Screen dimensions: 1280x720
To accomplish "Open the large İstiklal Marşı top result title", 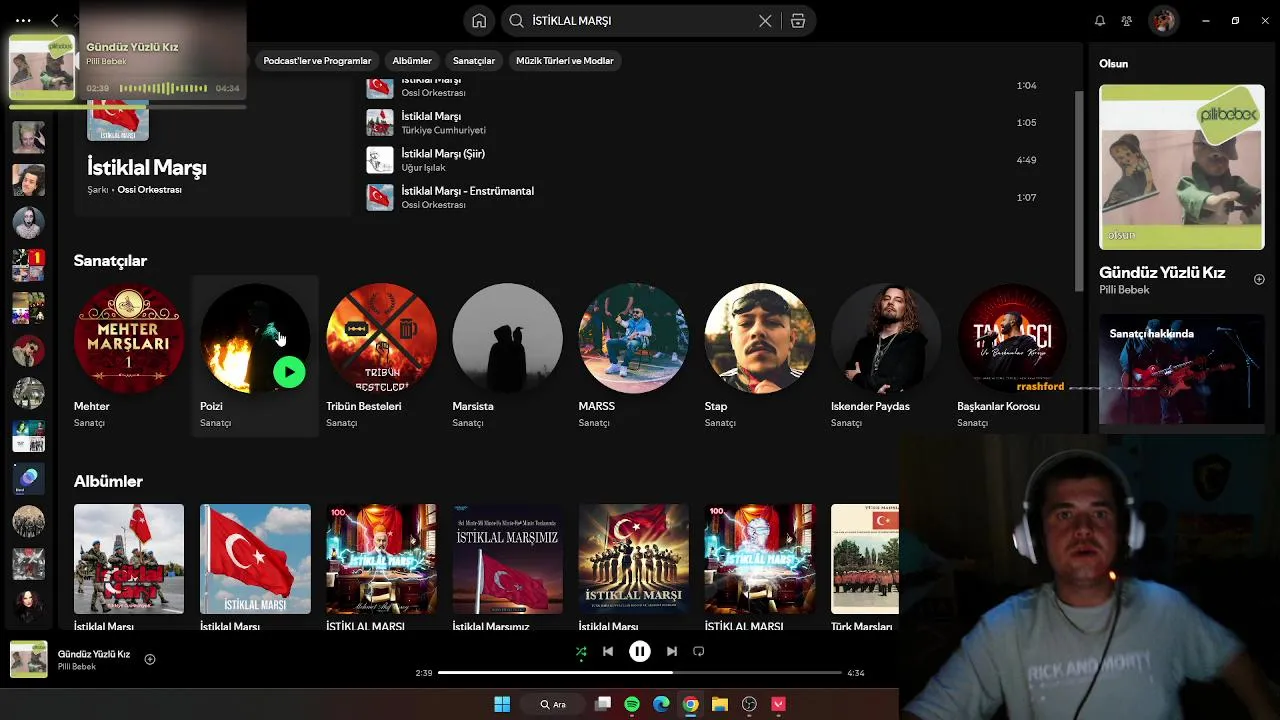I will [147, 167].
